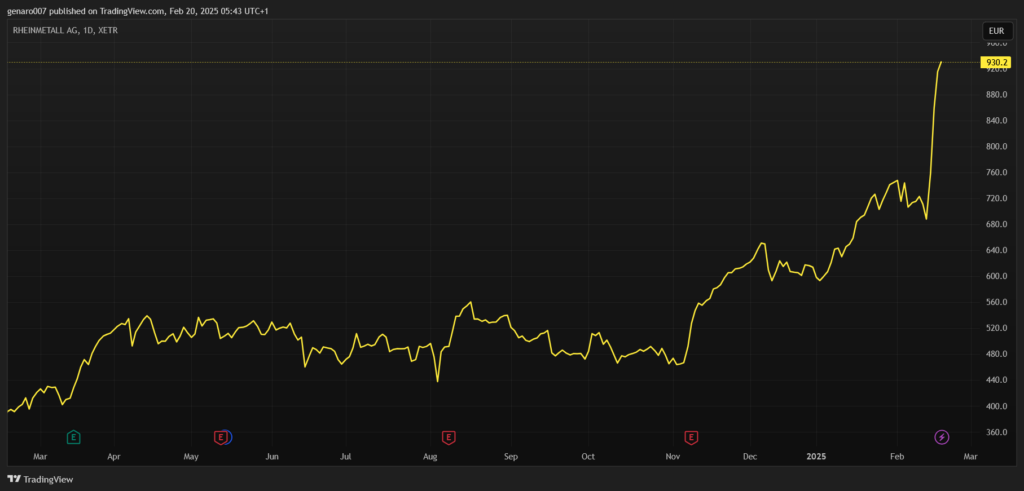Click the 880.0 value on price axis
The height and width of the screenshot is (491, 1024).
995,95
